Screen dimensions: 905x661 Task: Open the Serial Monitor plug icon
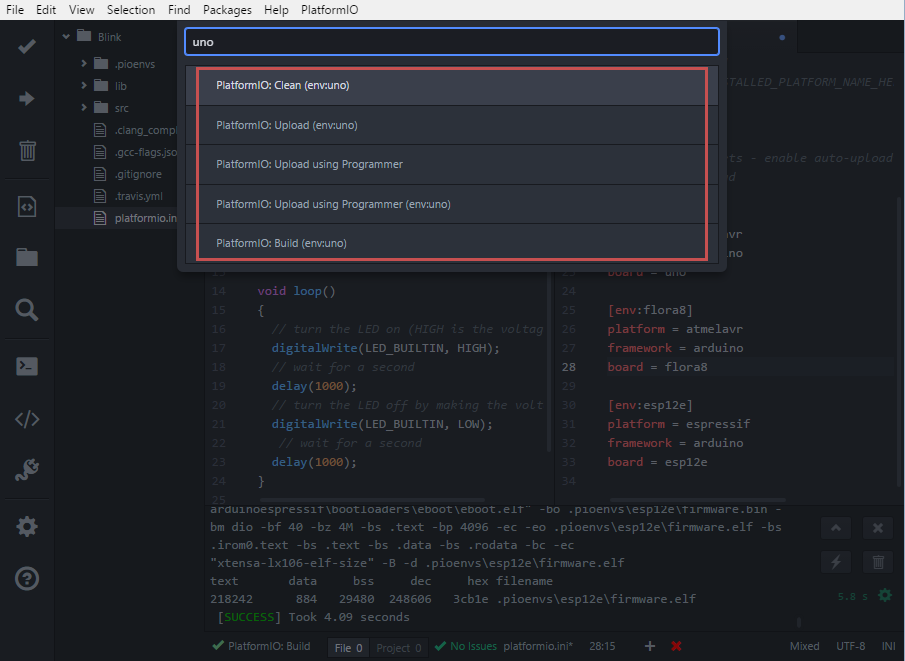point(27,470)
